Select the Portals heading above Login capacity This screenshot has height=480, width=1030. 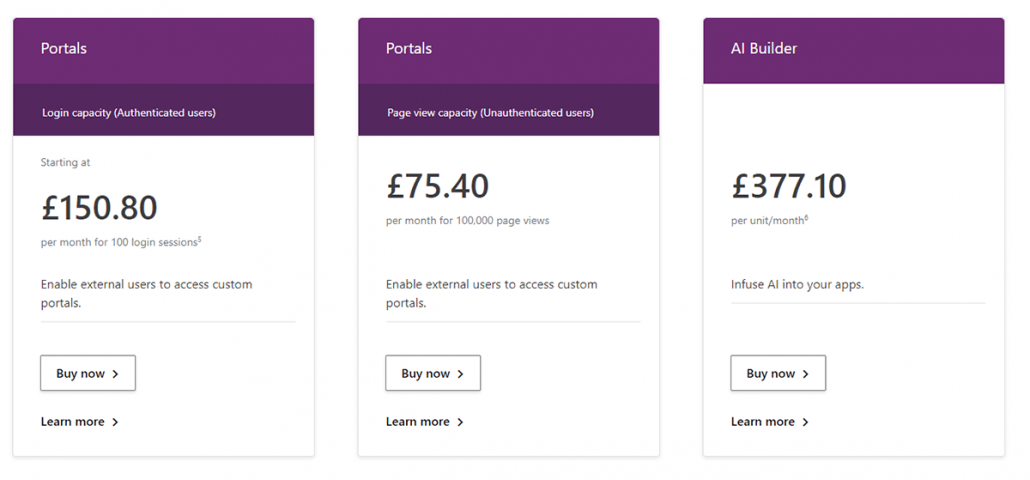tap(64, 48)
